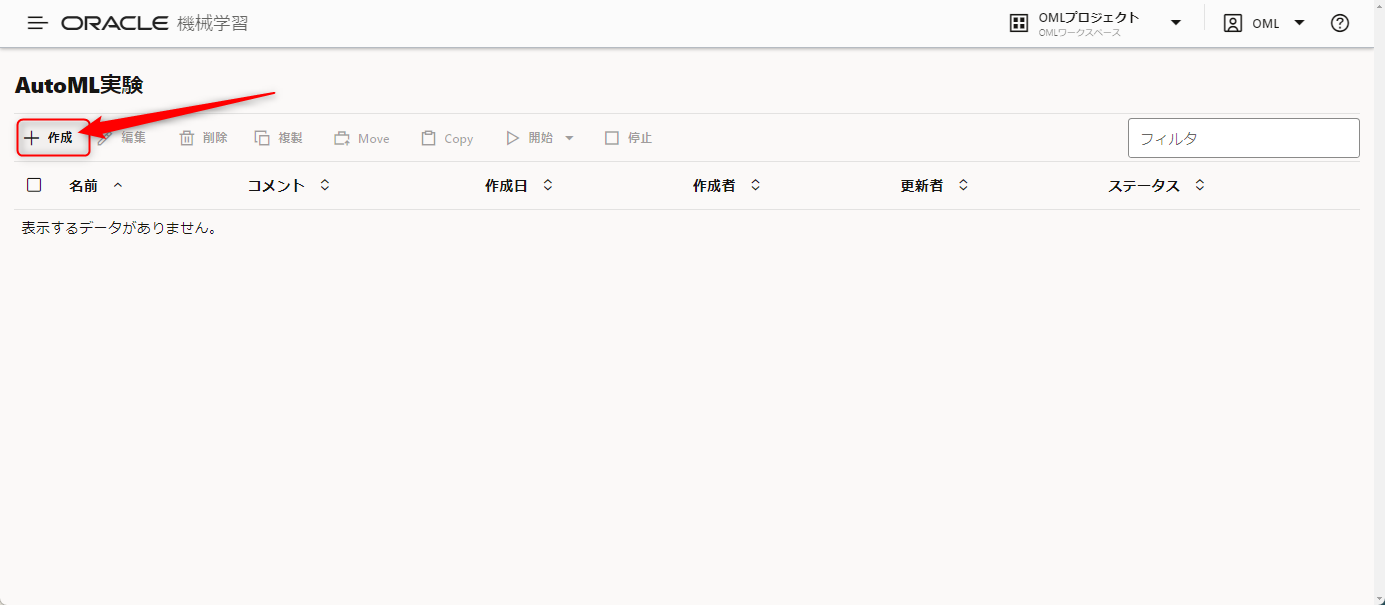This screenshot has width=1385, height=605.
Task: Sort by 作成者 column header
Action: click(x=714, y=186)
